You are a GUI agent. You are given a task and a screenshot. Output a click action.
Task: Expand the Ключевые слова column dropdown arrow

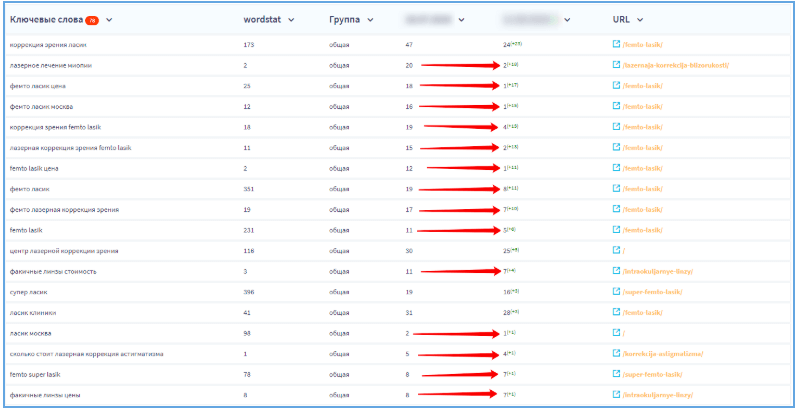click(109, 19)
